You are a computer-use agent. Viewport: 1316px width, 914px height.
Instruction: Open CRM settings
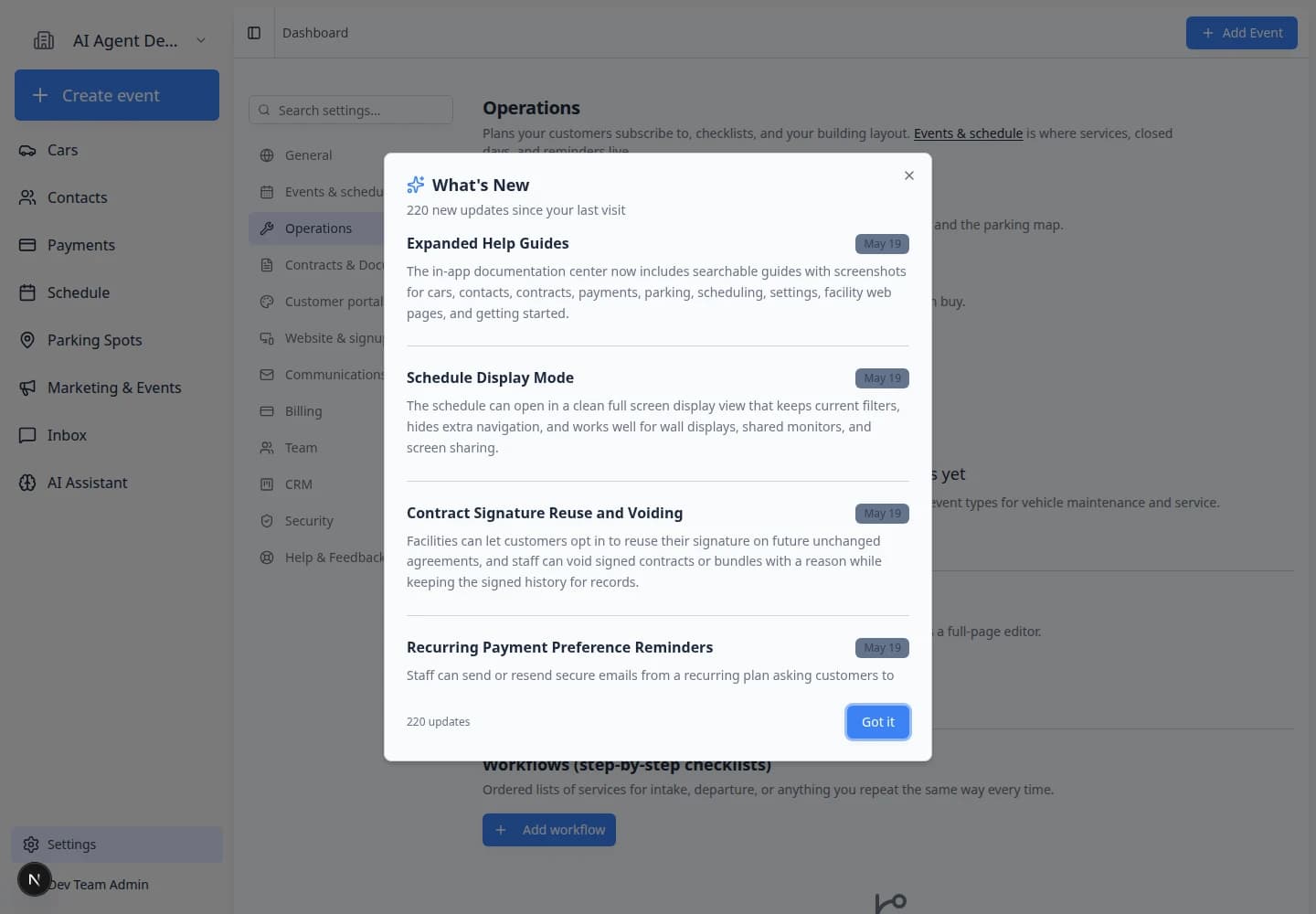point(316,484)
